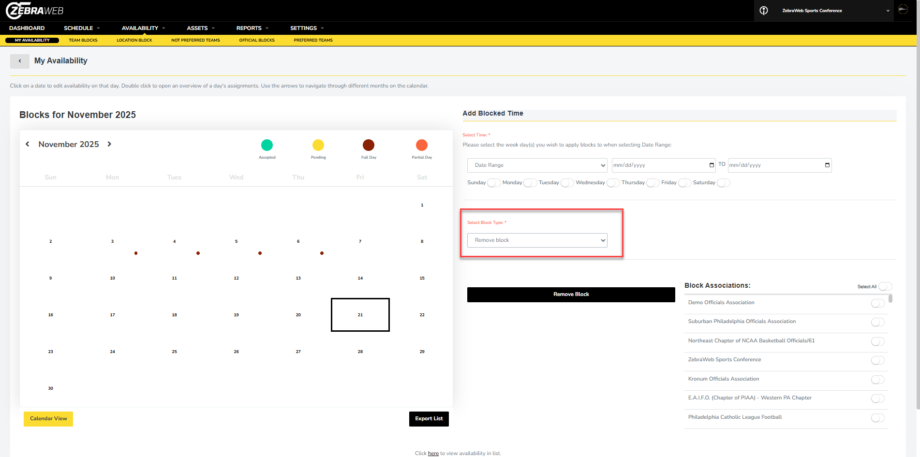Click the back arrow beside My Availability
Viewport: 920px width, 457px height.
(20, 61)
